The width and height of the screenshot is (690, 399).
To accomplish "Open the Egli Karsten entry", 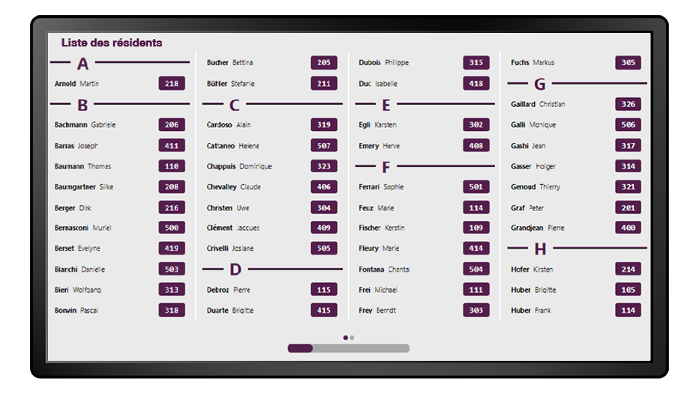I will pyautogui.click(x=424, y=125).
